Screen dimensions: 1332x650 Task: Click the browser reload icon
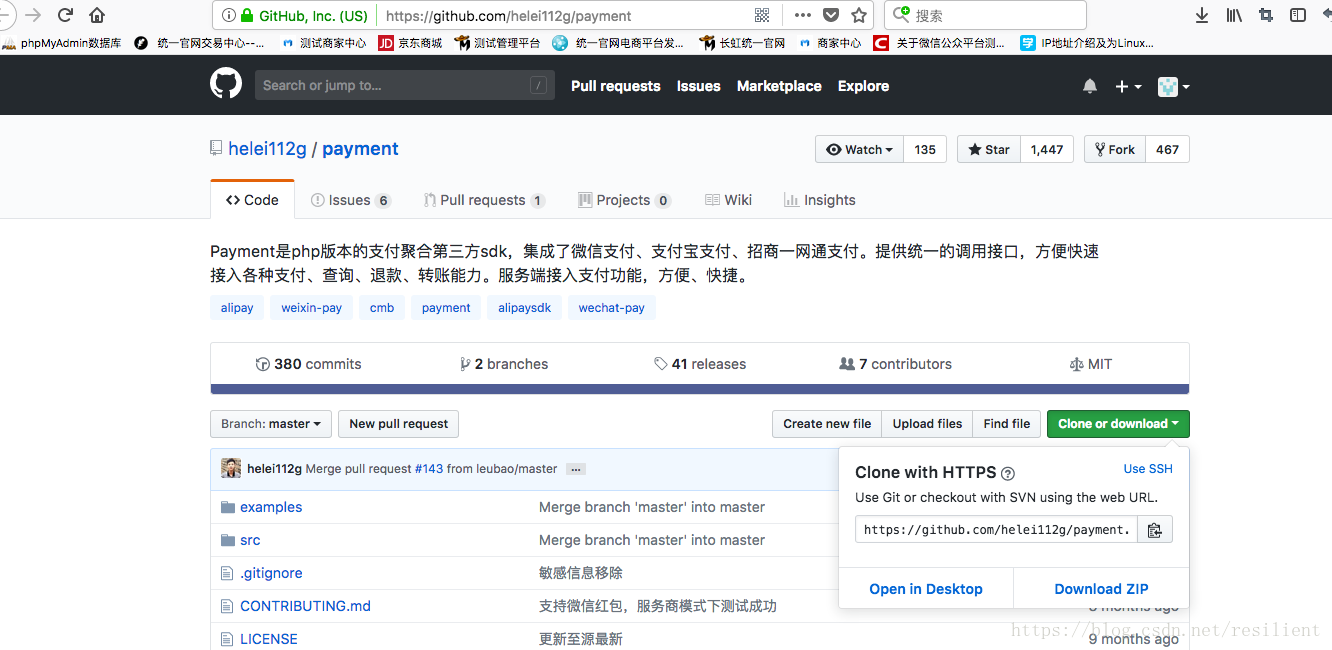pyautogui.click(x=65, y=15)
